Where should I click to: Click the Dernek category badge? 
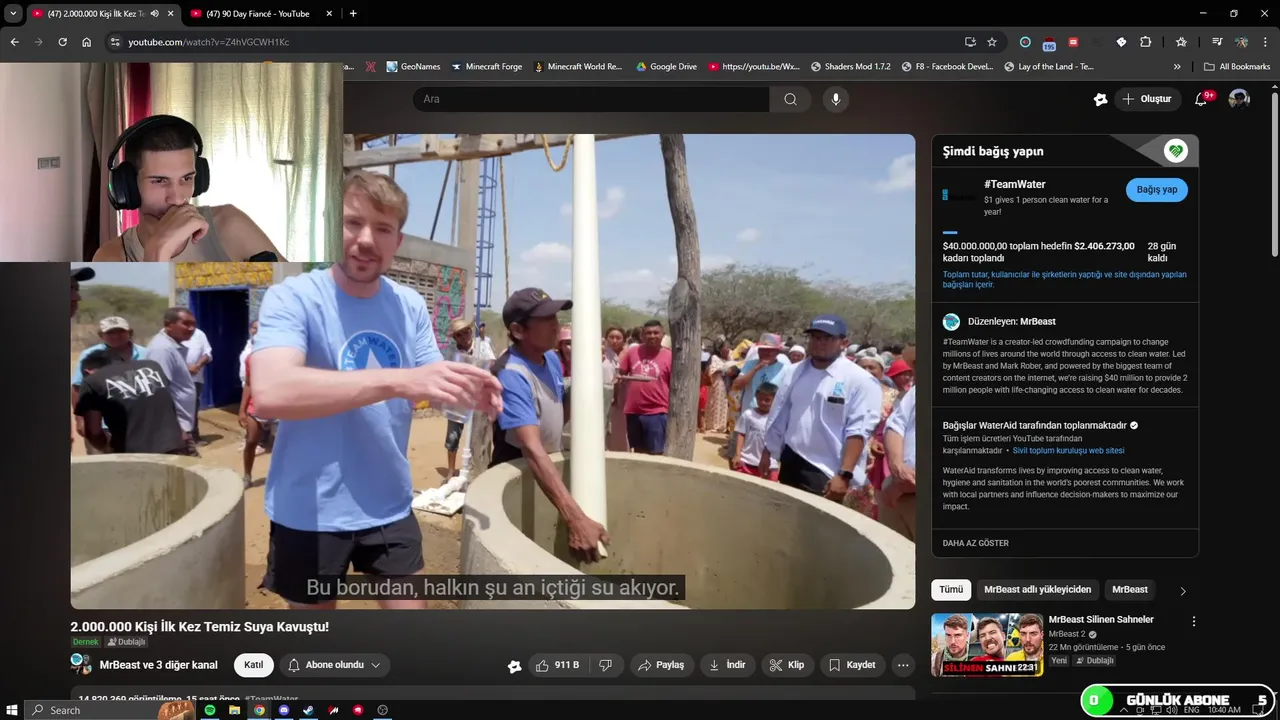tap(86, 642)
